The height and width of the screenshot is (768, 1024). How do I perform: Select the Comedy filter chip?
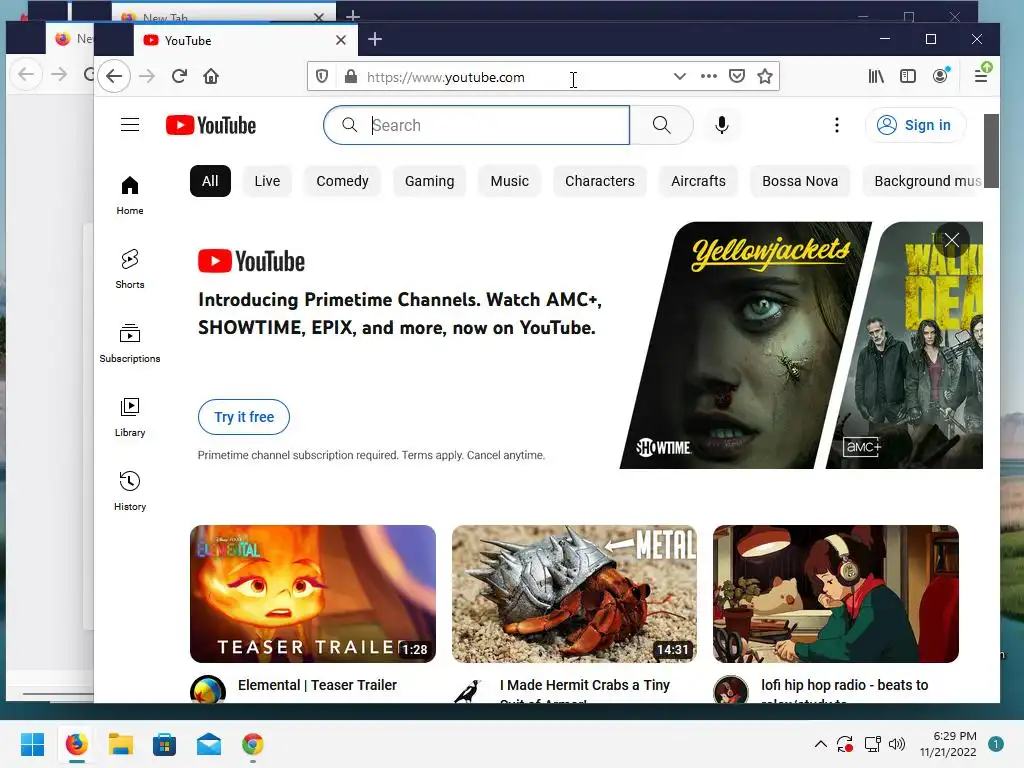click(x=342, y=181)
